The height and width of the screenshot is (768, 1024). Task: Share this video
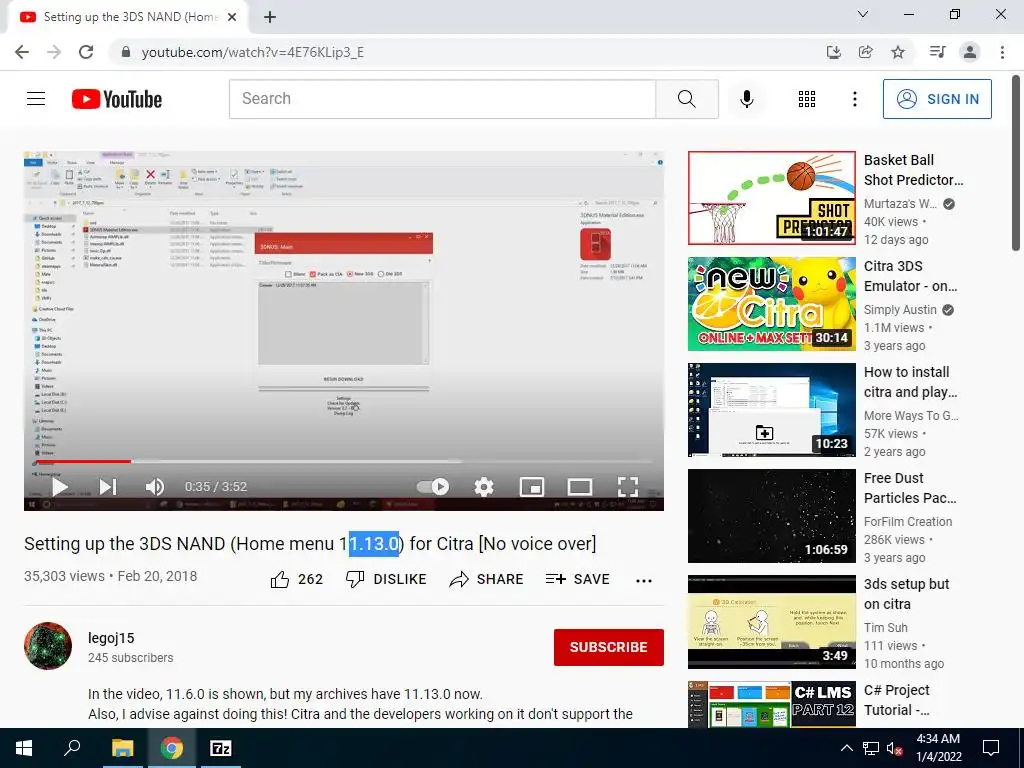tap(487, 579)
